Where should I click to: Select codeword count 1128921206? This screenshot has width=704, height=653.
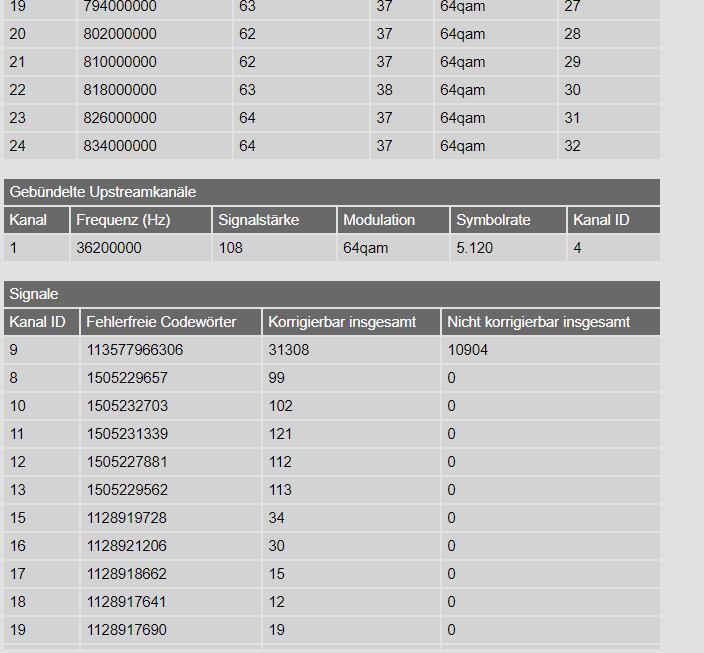point(127,546)
